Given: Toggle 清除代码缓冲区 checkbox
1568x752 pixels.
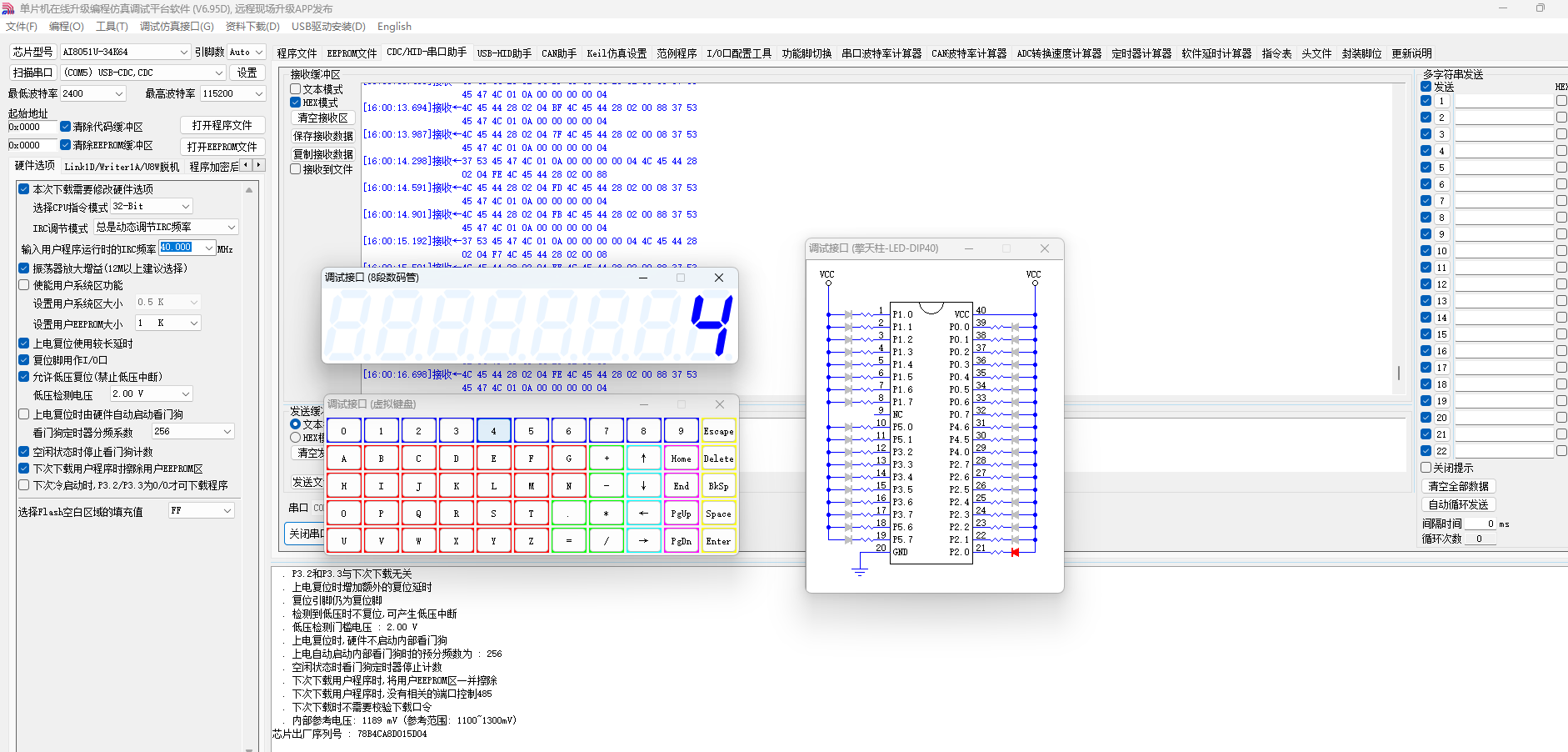Looking at the screenshot, I should [65, 127].
